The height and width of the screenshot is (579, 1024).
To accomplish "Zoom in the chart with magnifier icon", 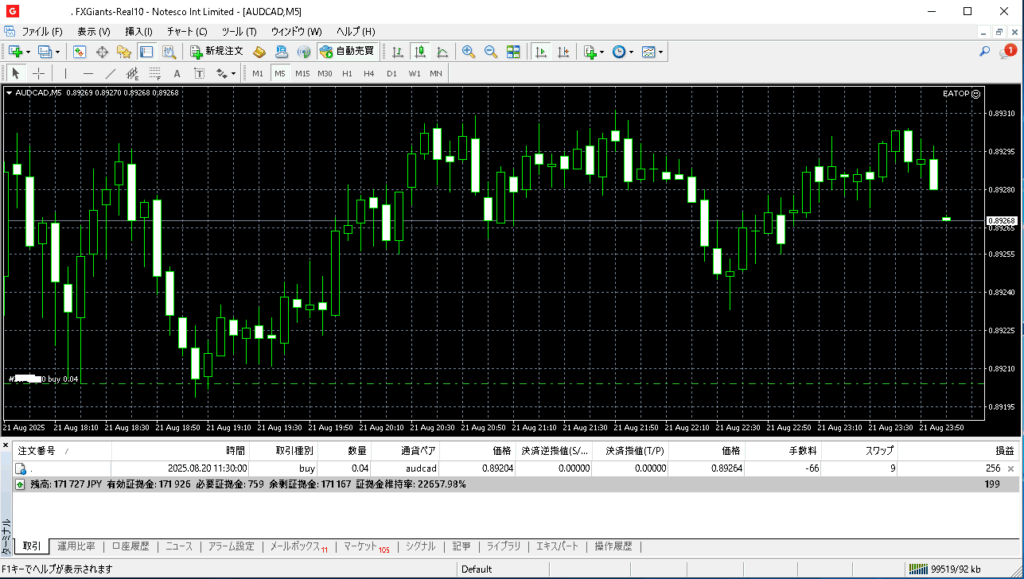I will 468,51.
